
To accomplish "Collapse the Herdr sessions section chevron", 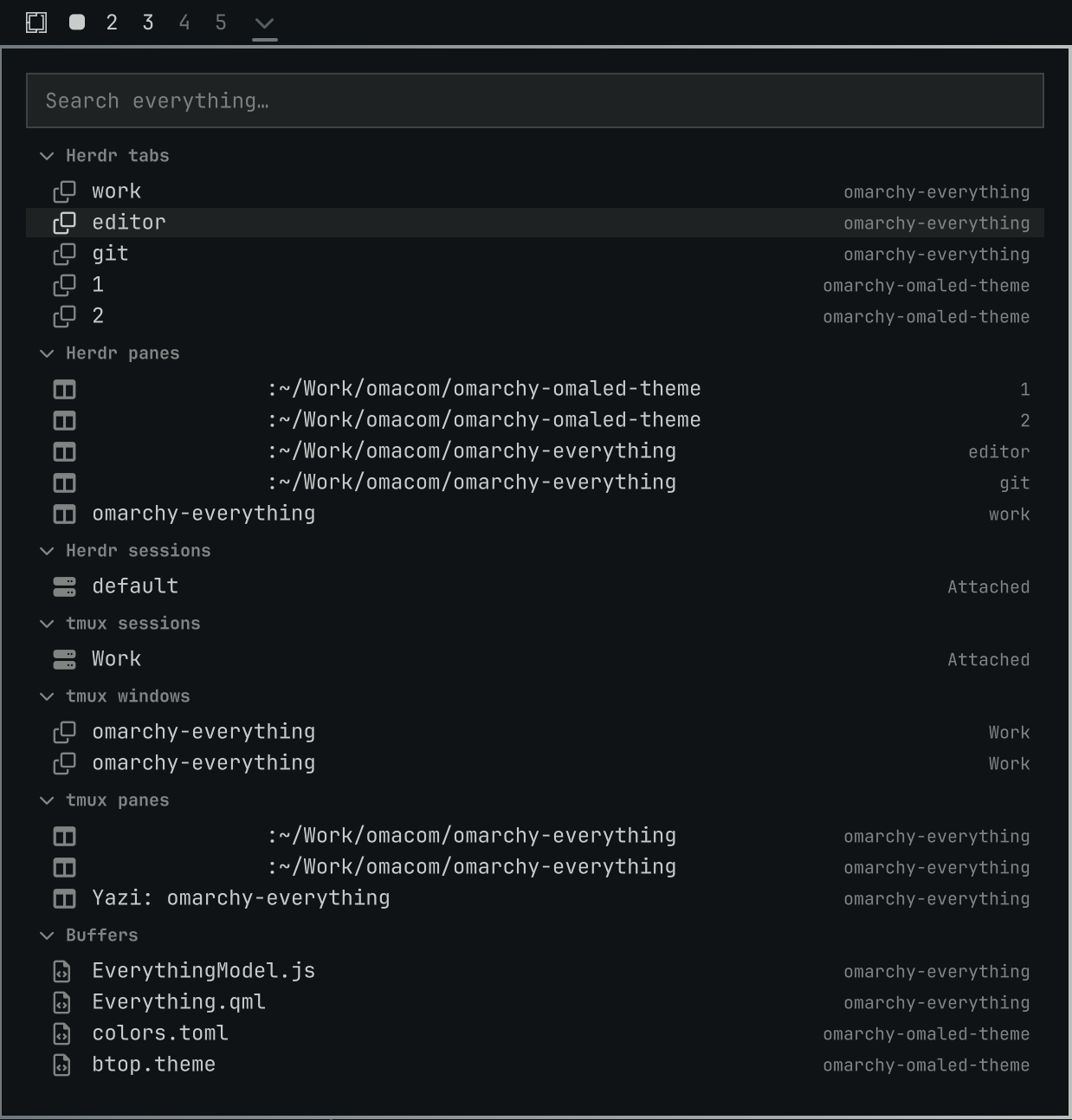I will pyautogui.click(x=47, y=551).
